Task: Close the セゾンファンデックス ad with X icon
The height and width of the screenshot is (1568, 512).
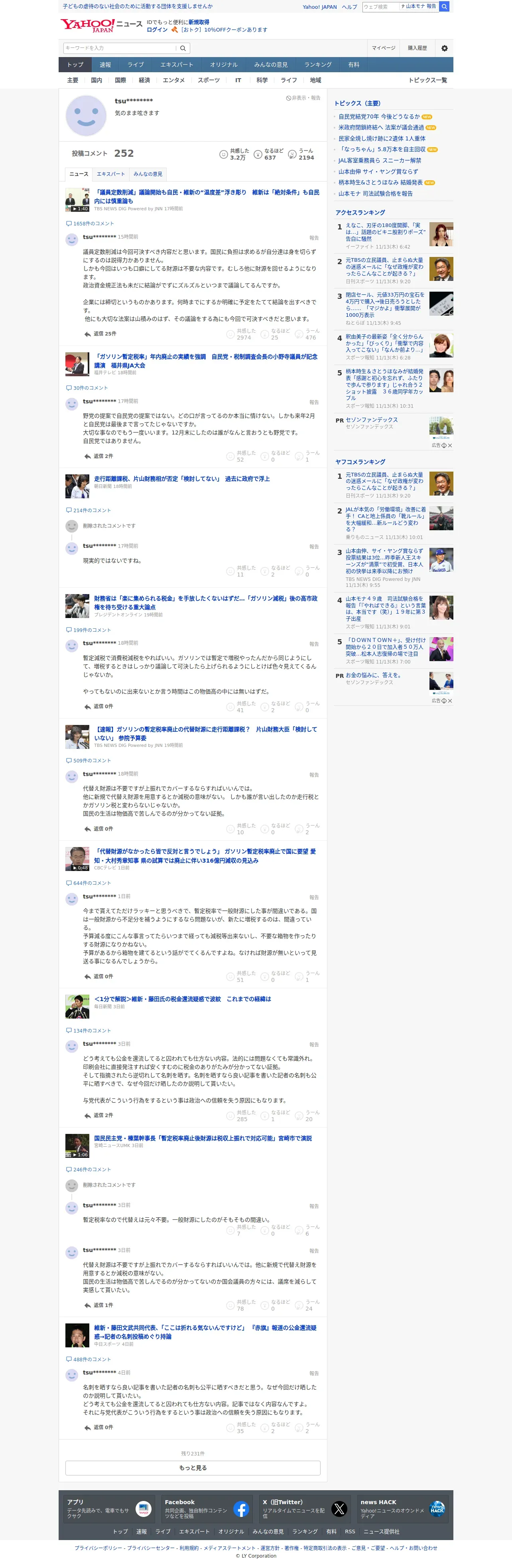Action: pyautogui.click(x=450, y=446)
